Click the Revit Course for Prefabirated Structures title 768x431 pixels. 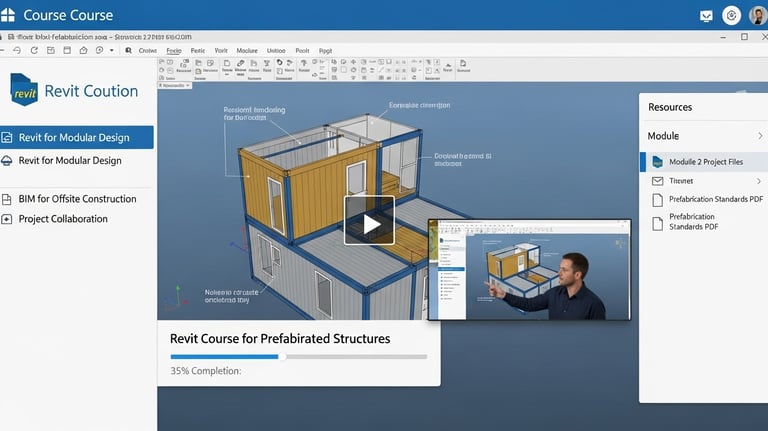tap(280, 338)
